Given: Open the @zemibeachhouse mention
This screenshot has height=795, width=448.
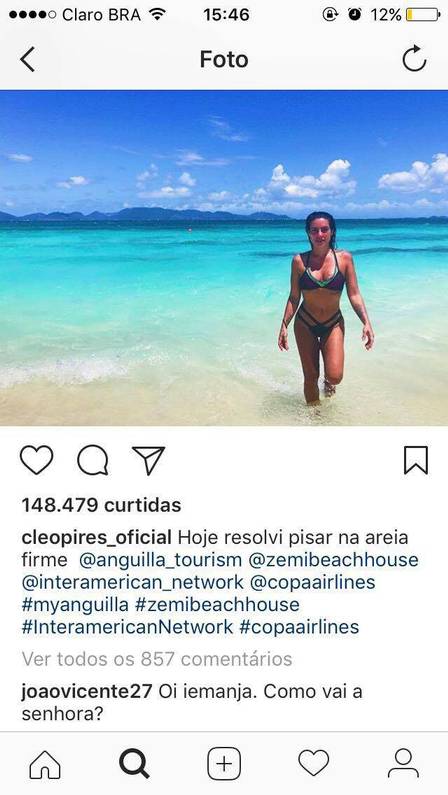Looking at the screenshot, I should [x=334, y=560].
